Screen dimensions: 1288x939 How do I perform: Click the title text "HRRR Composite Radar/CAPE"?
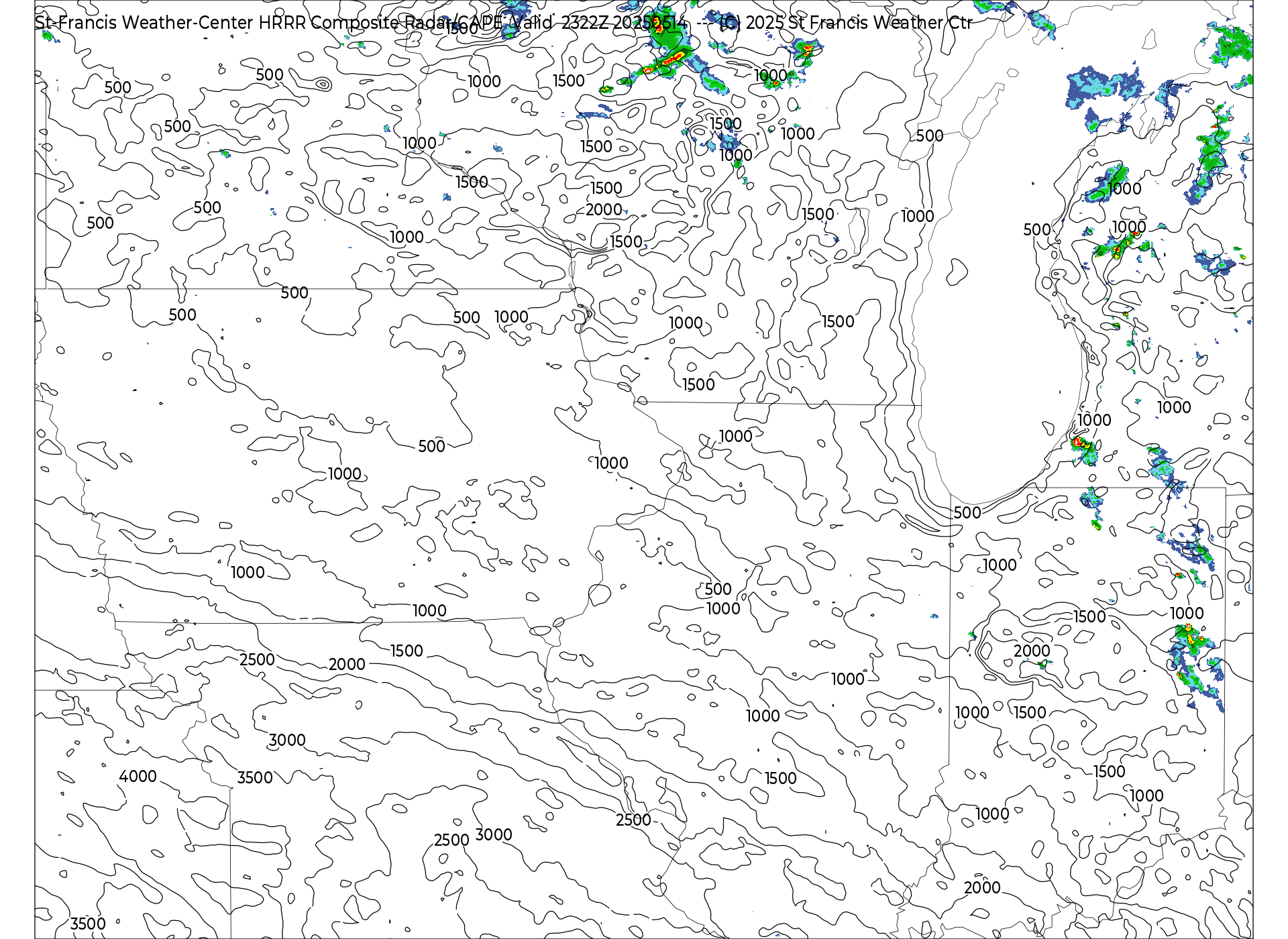(x=380, y=23)
